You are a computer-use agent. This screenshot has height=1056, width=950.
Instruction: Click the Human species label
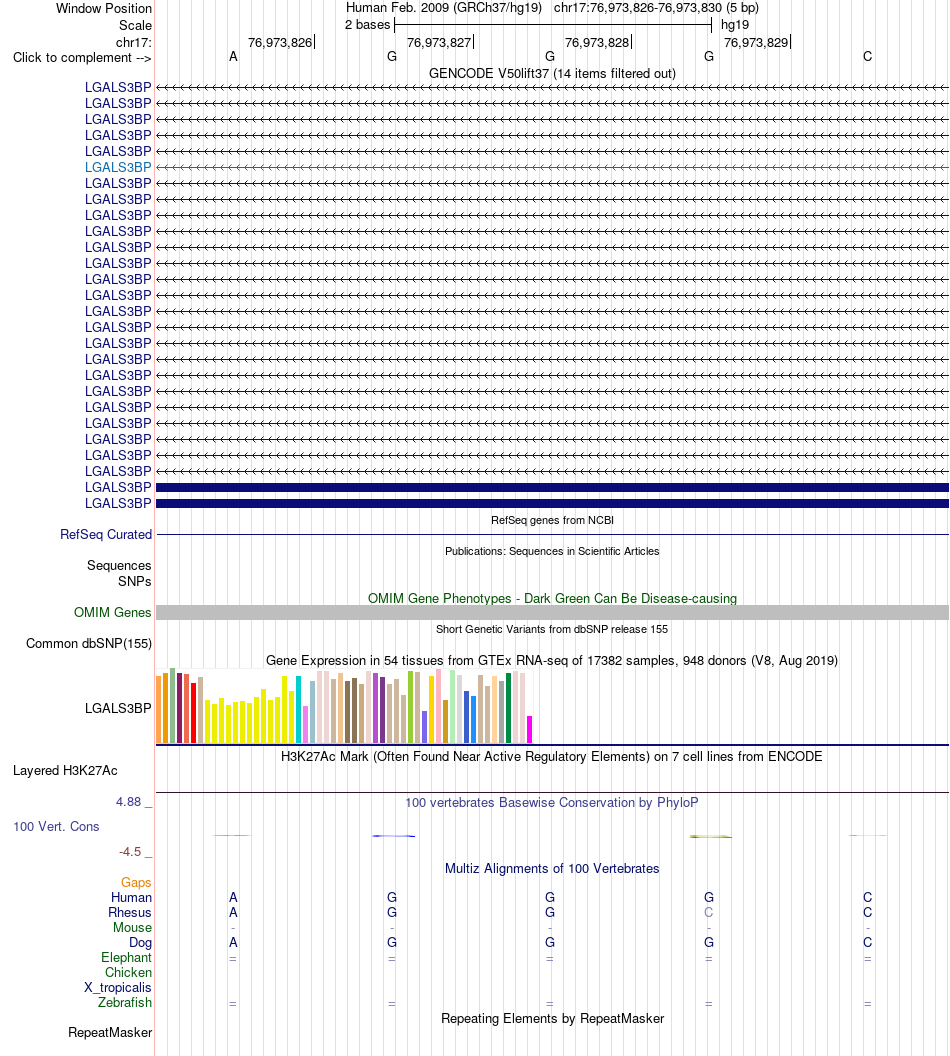pos(131,897)
